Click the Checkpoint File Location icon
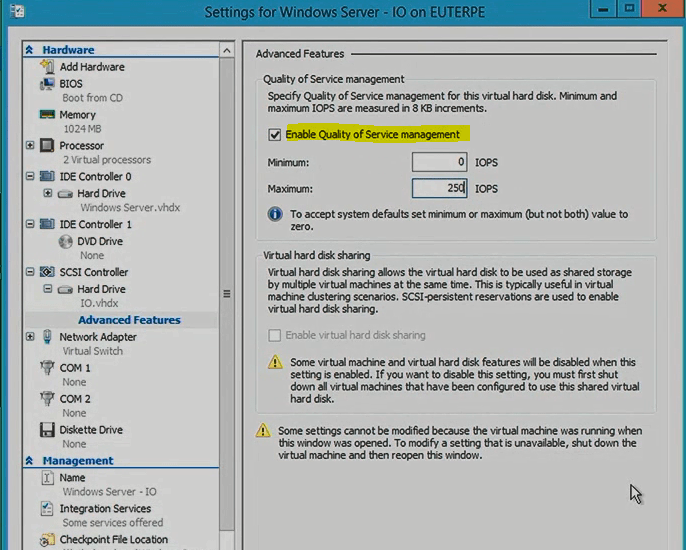Viewport: 686px width, 550px height. pyautogui.click(x=47, y=540)
